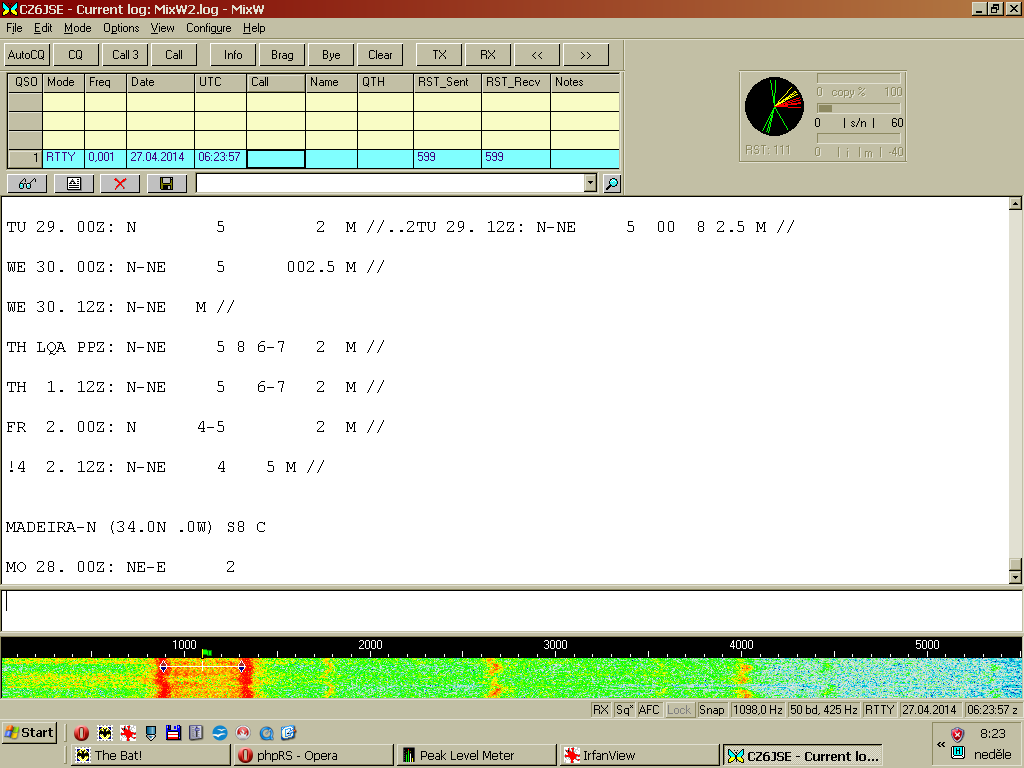Switch to Peak Level Meter taskbar window
This screenshot has height=768, width=1024.
tap(477, 756)
